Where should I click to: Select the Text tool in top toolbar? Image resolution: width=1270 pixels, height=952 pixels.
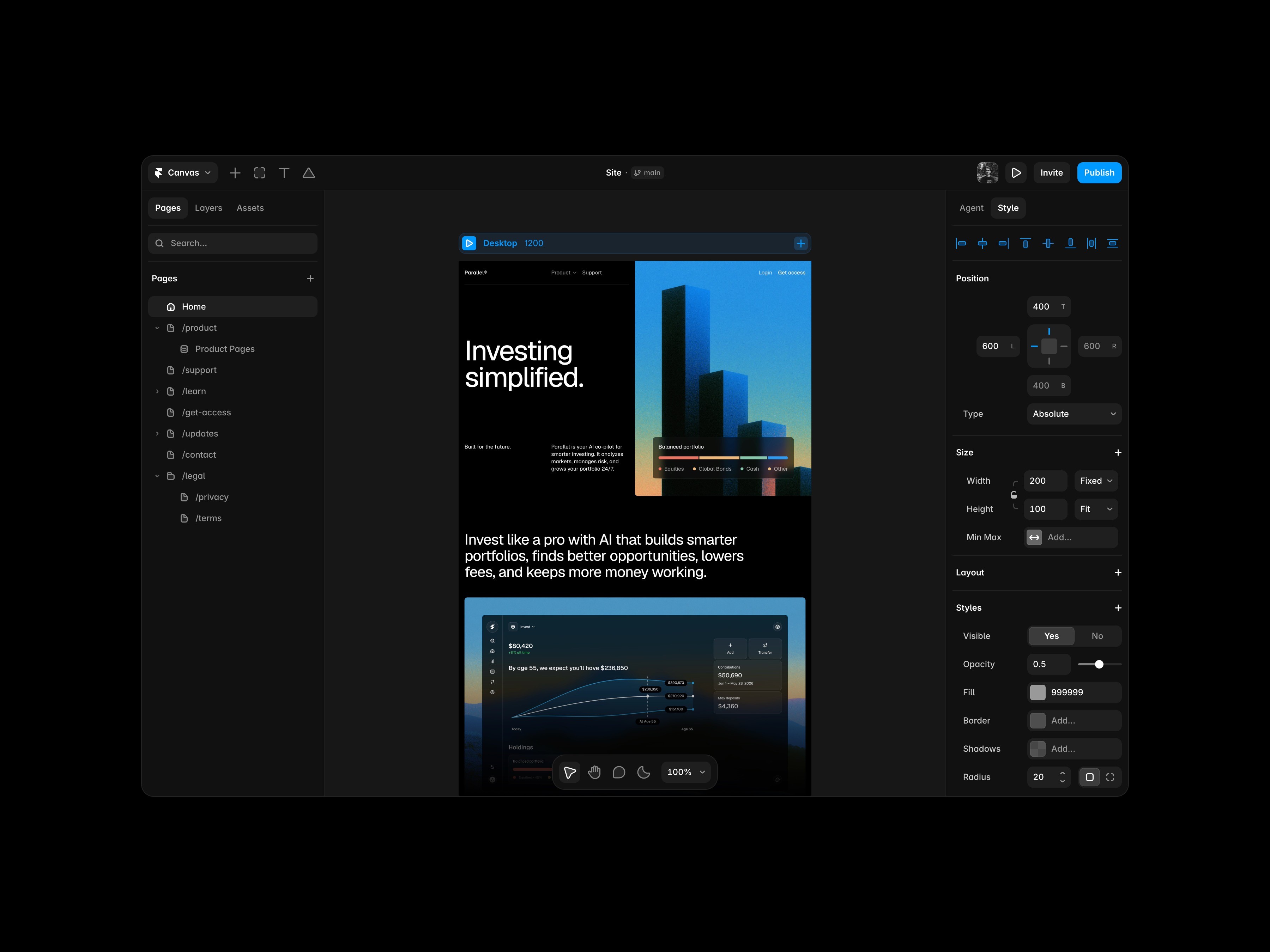pos(284,173)
